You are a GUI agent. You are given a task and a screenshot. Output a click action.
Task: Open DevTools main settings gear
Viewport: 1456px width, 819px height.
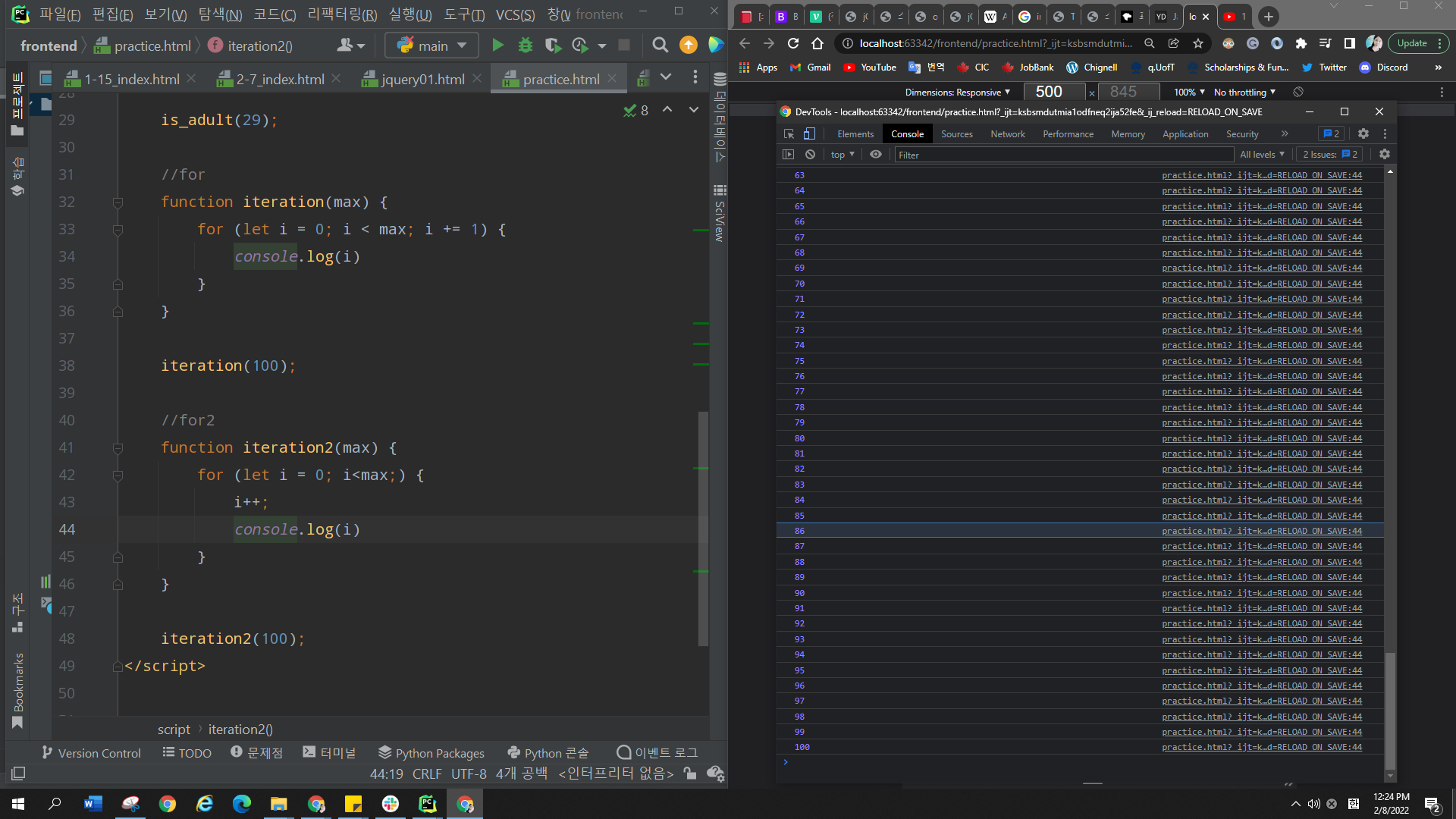tap(1363, 133)
